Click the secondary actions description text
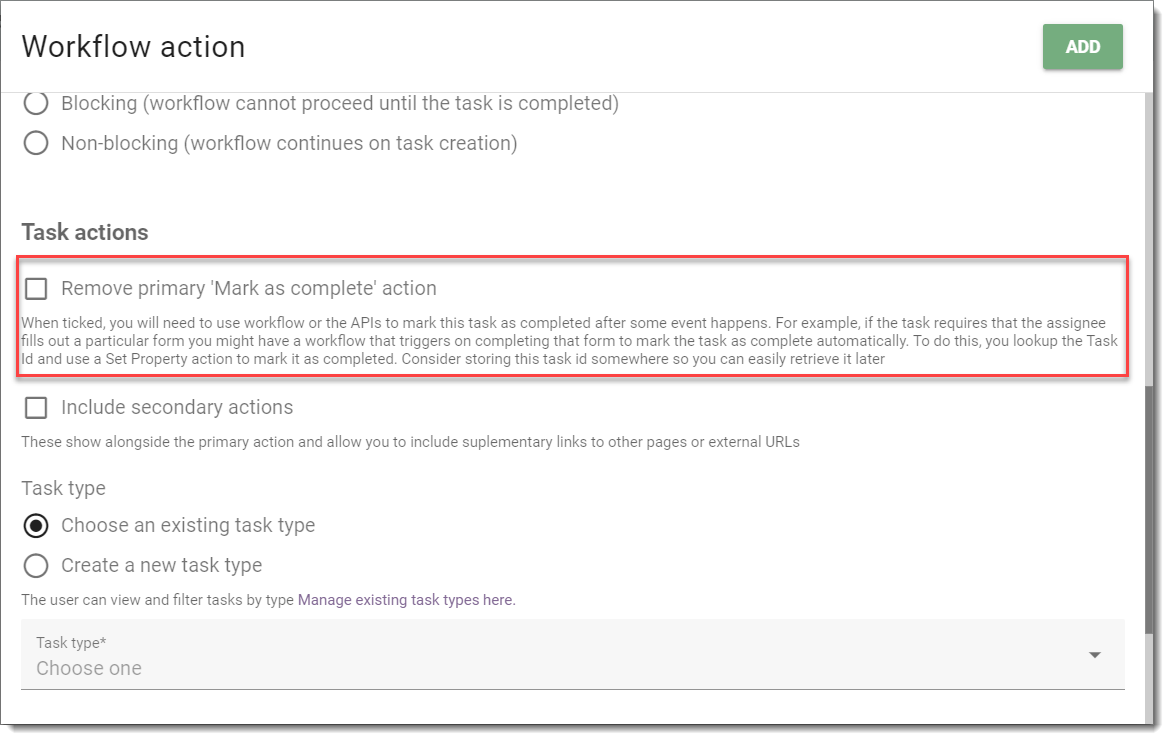 (410, 442)
